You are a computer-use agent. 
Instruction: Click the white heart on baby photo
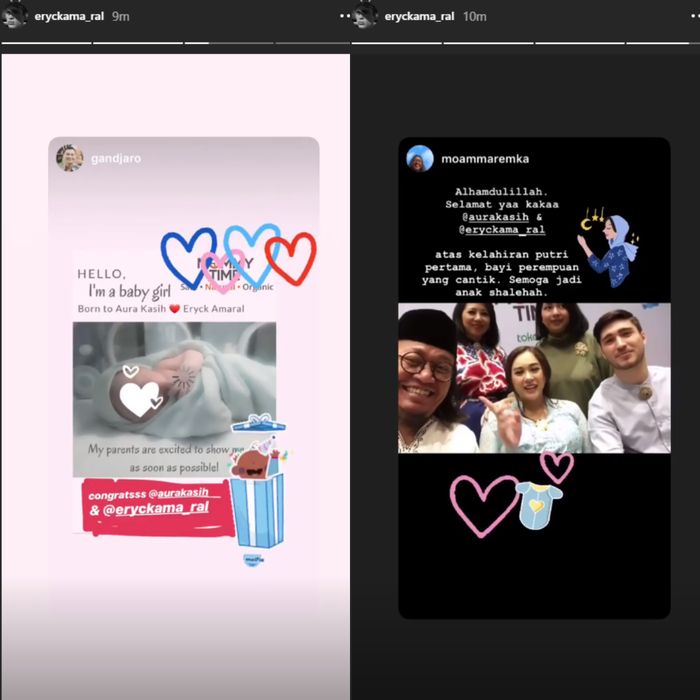(138, 398)
